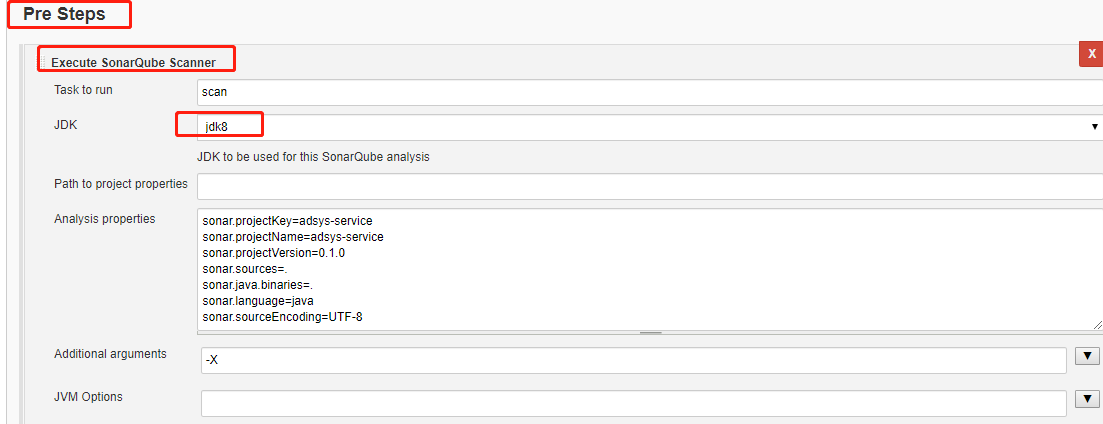Screen dimensions: 1103x424
Task: Focus the Additional arguments field containing -X
Action: click(x=634, y=360)
